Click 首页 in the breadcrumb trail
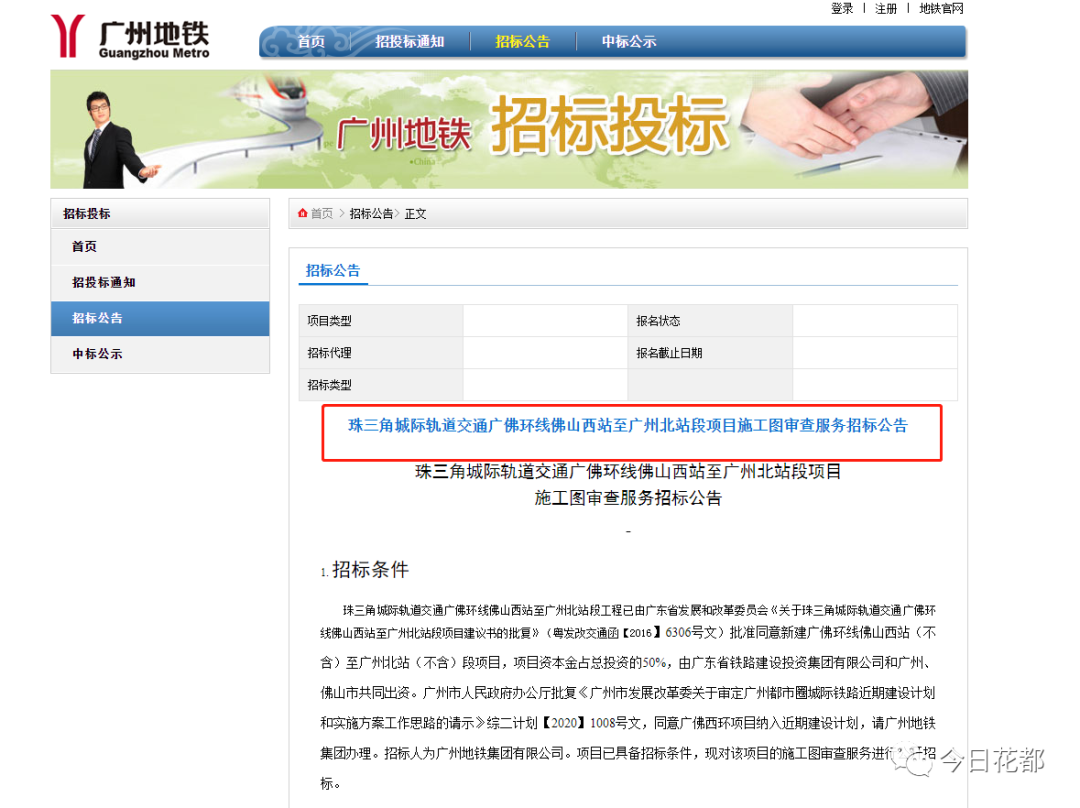1080x808 pixels. click(x=323, y=213)
